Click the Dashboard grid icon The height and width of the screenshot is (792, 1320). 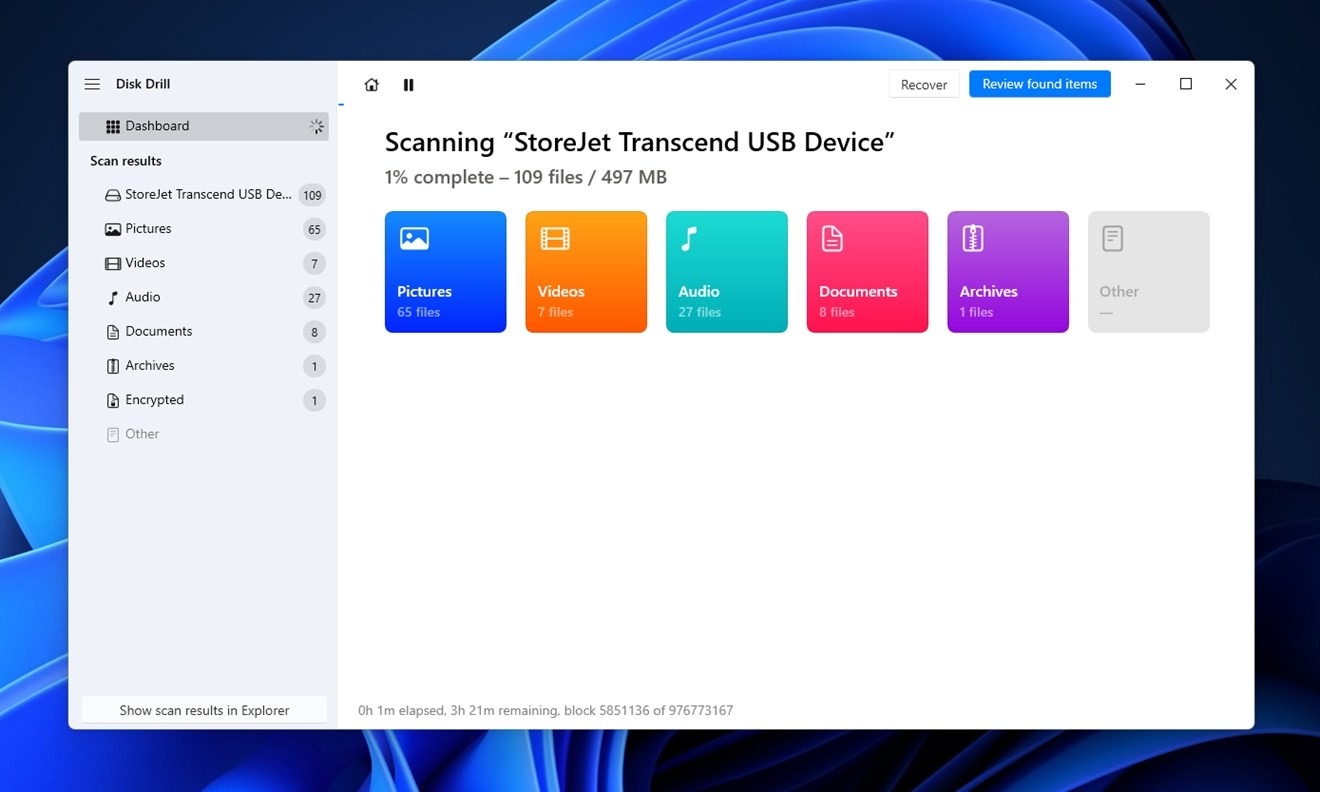[113, 126]
